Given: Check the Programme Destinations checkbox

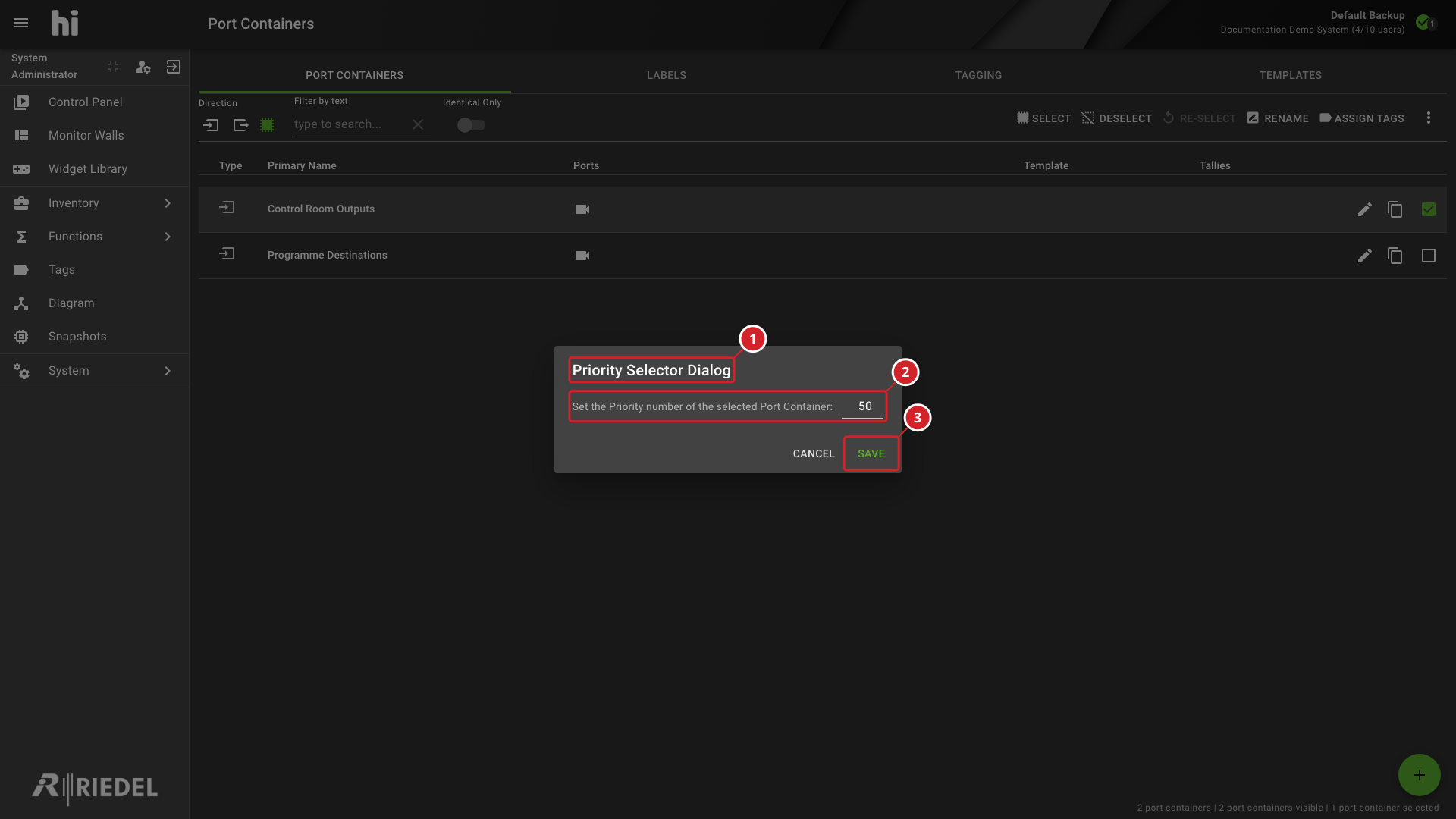Looking at the screenshot, I should click(1429, 256).
